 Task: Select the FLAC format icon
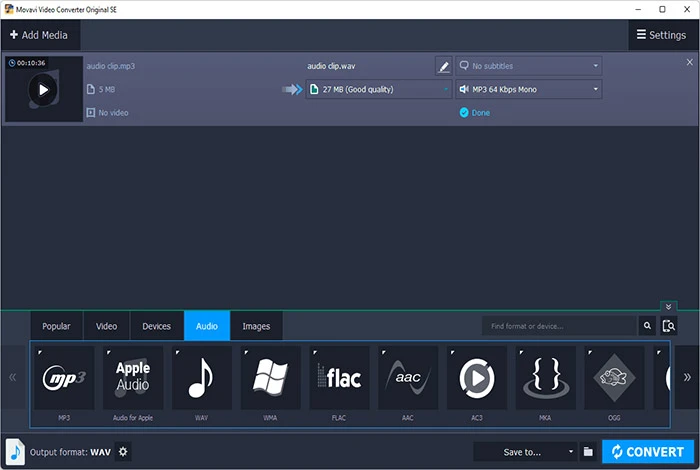pos(339,377)
